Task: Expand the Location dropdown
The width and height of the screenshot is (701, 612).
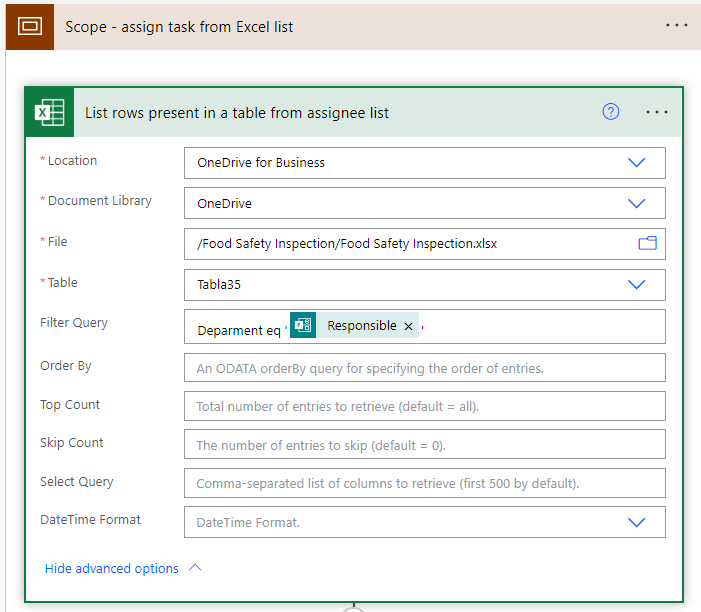Action: [x=637, y=162]
